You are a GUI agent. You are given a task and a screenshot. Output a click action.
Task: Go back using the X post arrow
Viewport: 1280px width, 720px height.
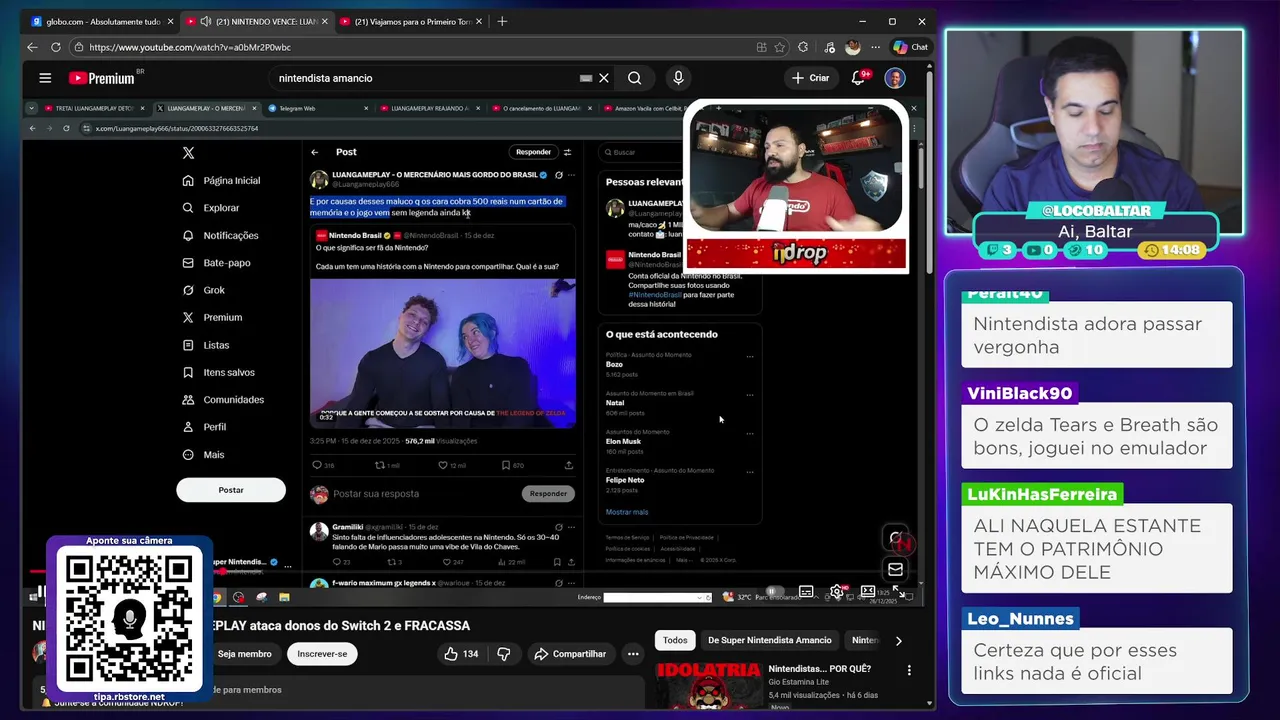tap(314, 152)
